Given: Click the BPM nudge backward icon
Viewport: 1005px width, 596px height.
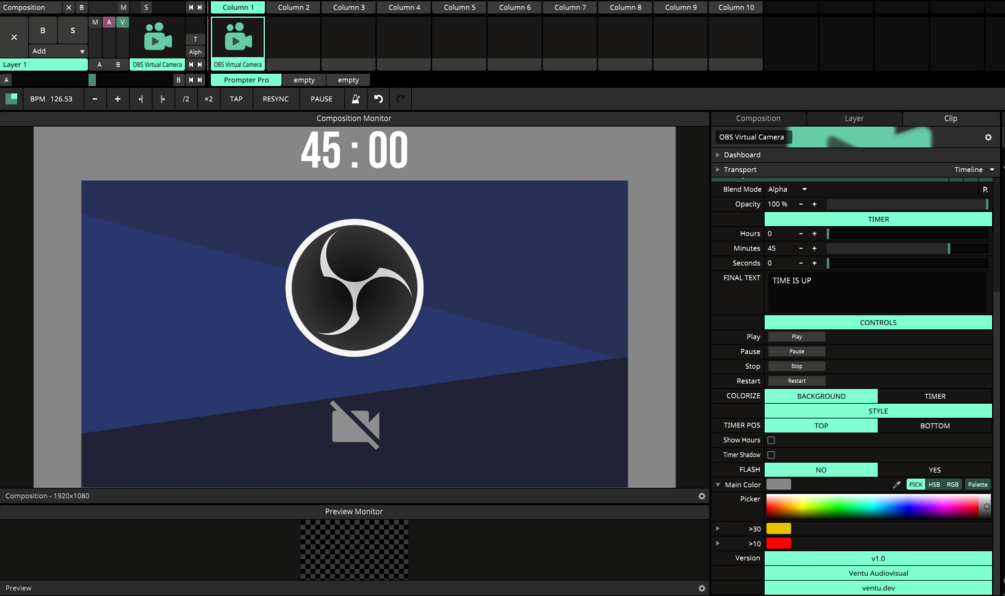Looking at the screenshot, I should (x=140, y=99).
